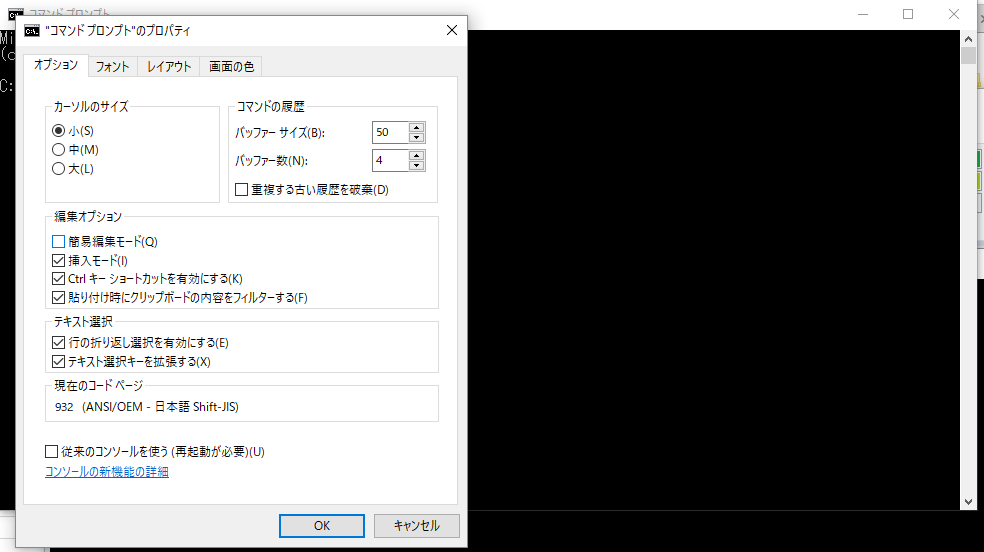Close the properties dialog with the X button

pos(452,30)
